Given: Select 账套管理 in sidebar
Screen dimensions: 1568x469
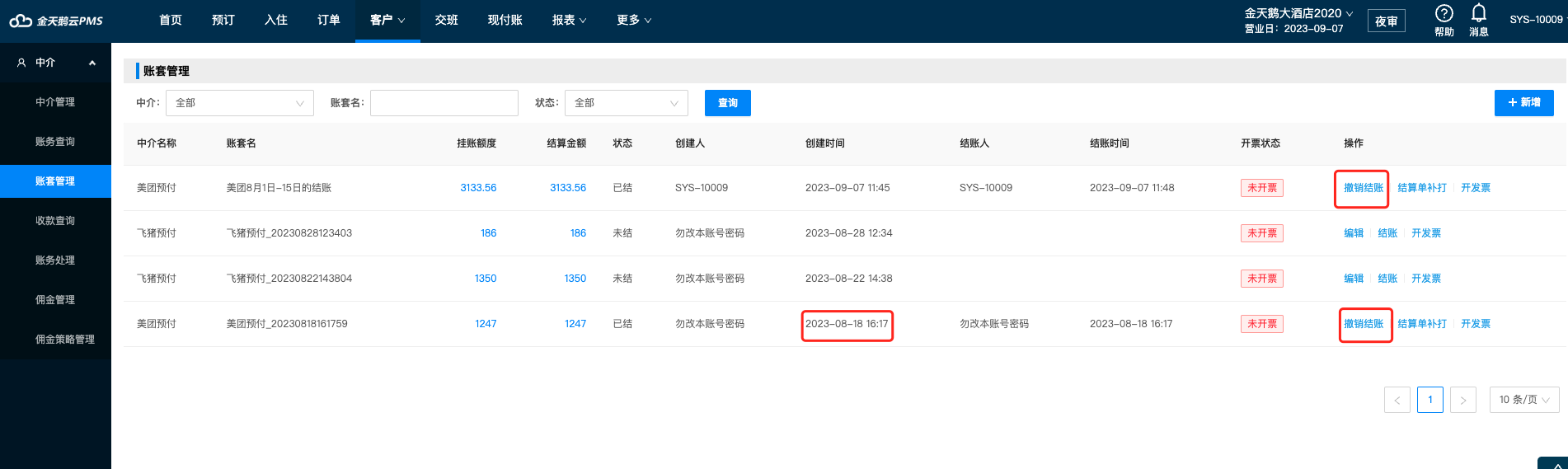Looking at the screenshot, I should pyautogui.click(x=55, y=181).
